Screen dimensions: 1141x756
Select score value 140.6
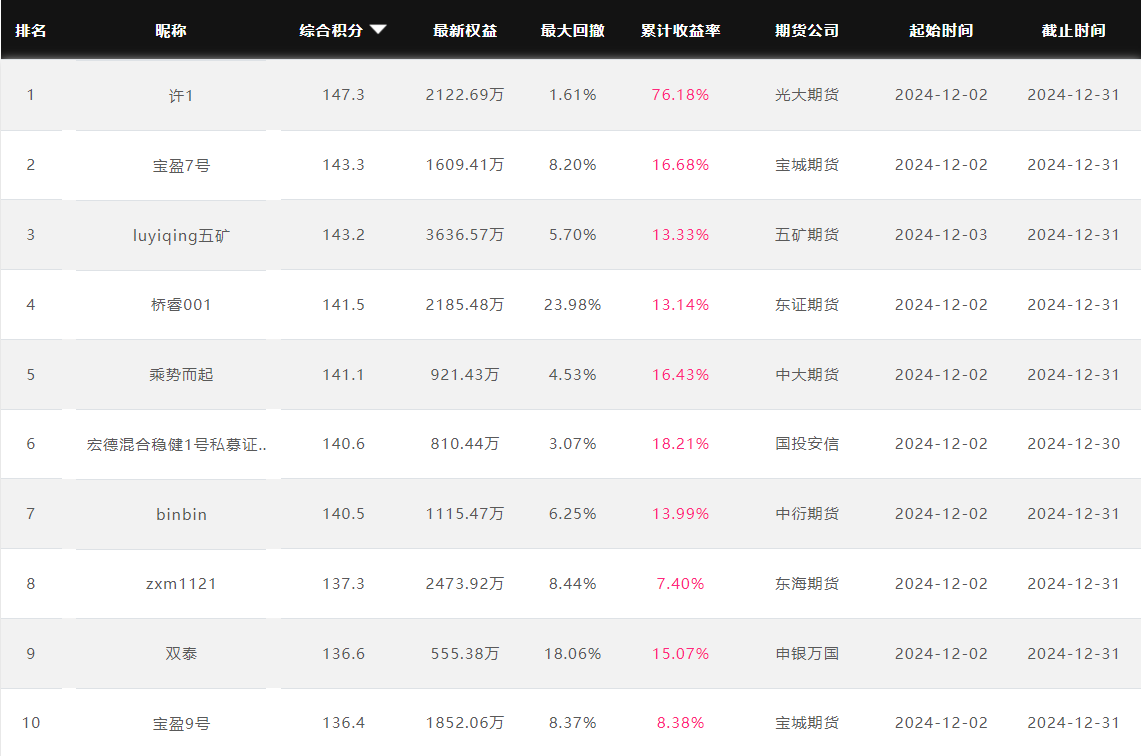point(343,443)
